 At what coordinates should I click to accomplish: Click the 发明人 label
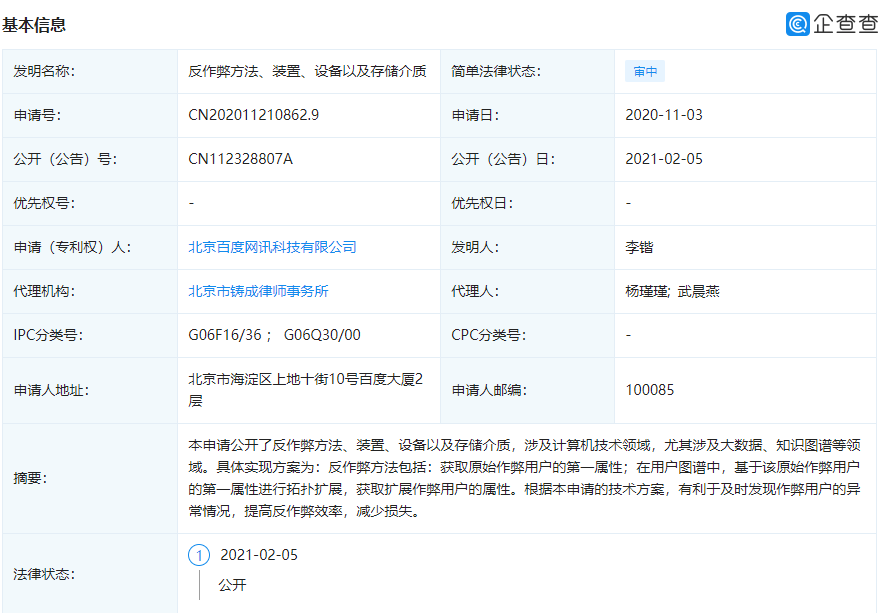(x=475, y=248)
